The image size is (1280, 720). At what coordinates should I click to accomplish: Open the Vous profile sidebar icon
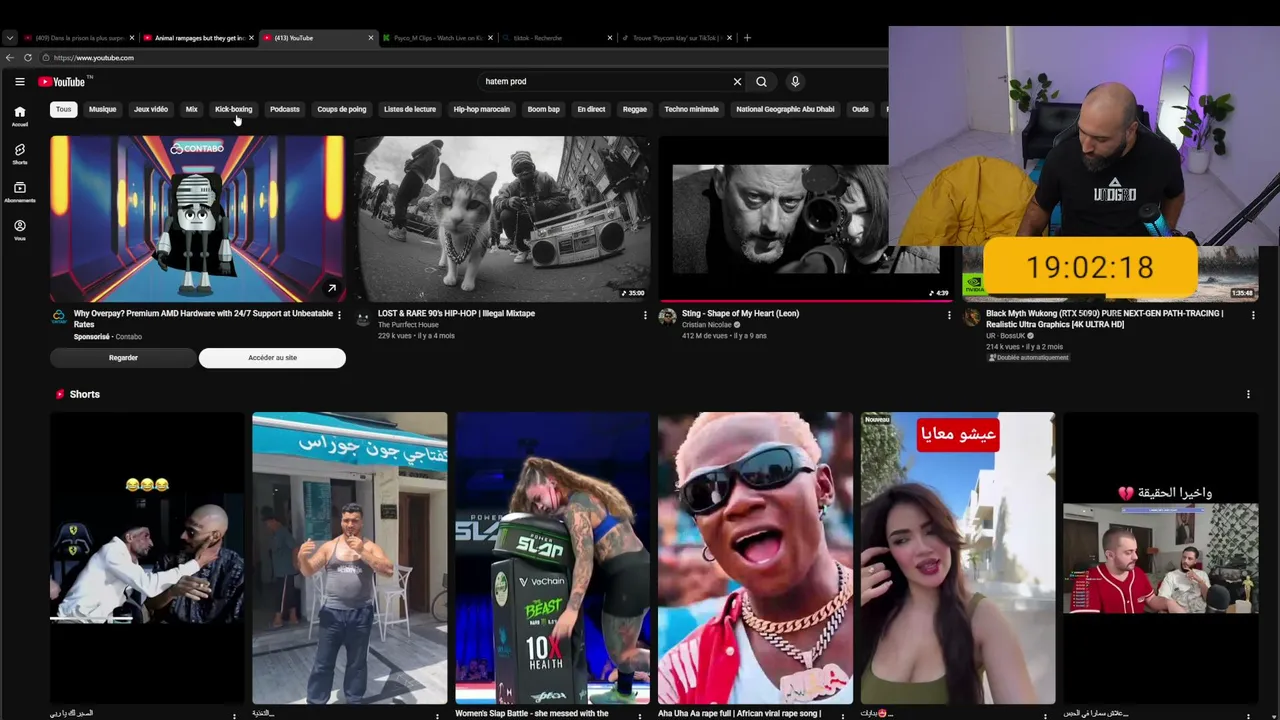19,230
